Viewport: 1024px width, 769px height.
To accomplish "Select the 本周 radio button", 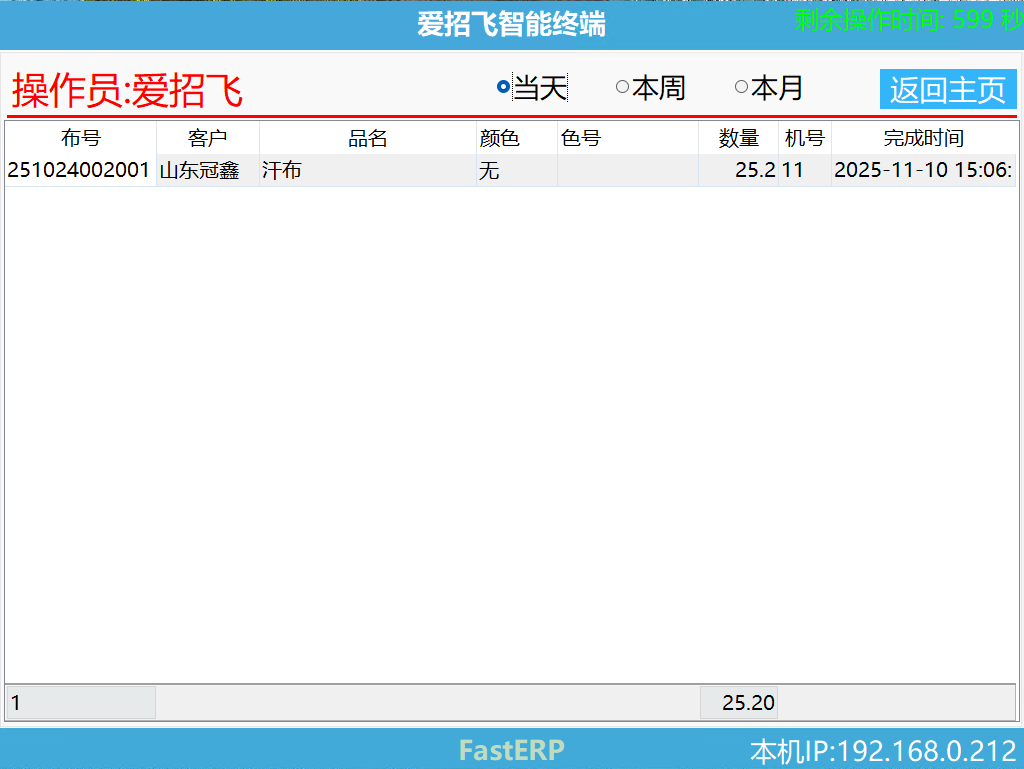I will click(624, 88).
